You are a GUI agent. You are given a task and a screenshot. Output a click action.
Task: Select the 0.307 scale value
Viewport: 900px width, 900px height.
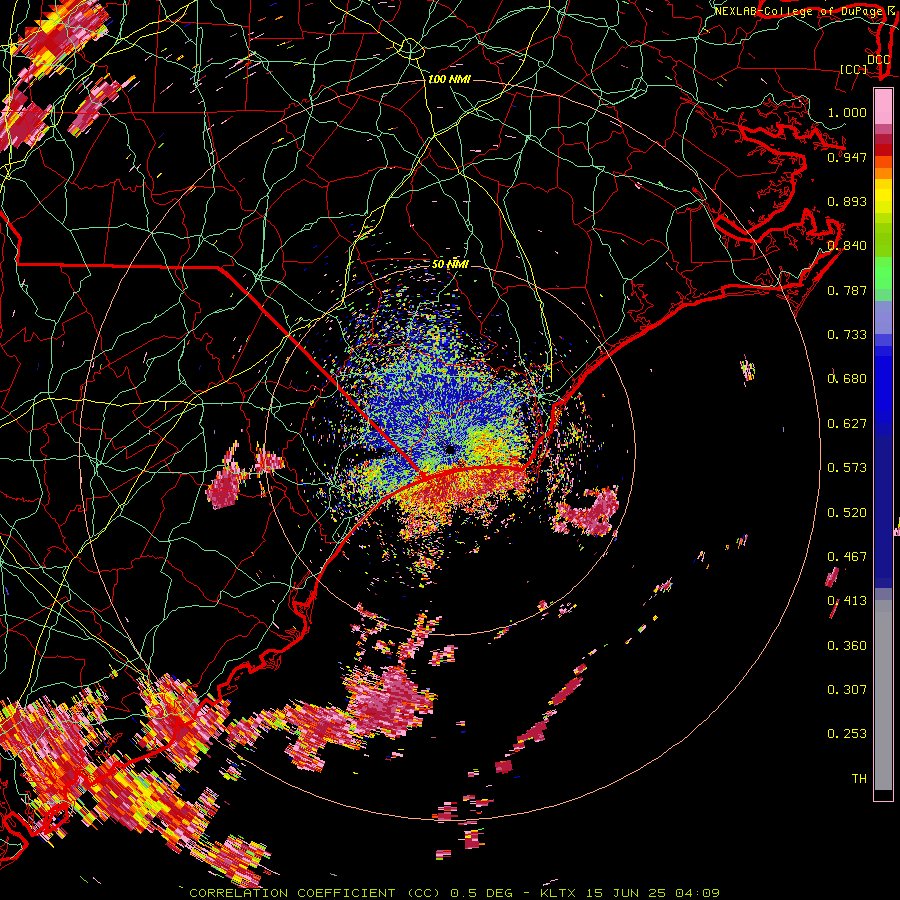(x=847, y=689)
